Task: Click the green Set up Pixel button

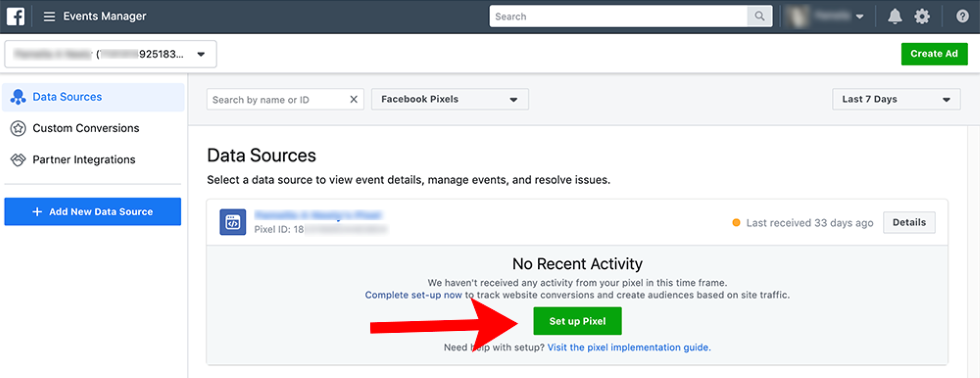Action: point(578,321)
